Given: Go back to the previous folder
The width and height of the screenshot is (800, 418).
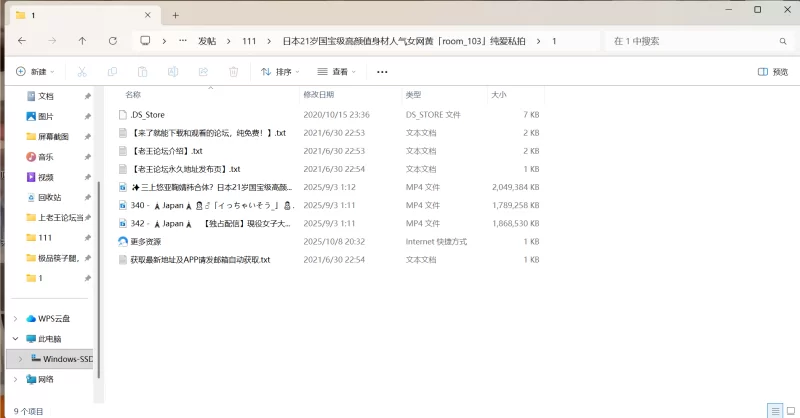Looking at the screenshot, I should (22, 41).
